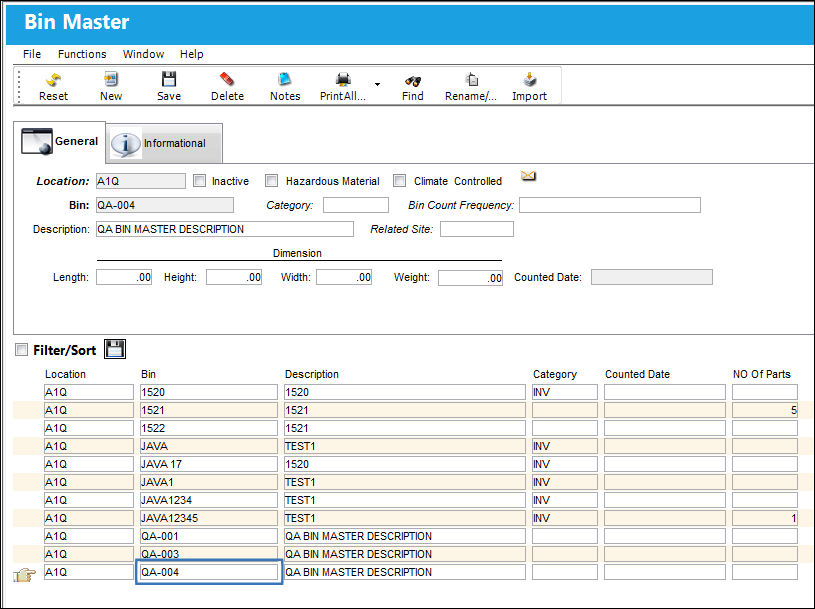
Task: Select the JAVA1234 bin cell
Action: [209, 500]
